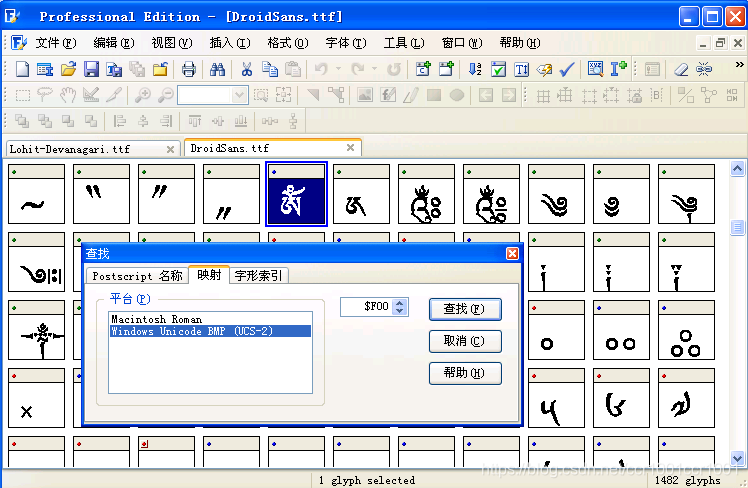Open the 插入(I) menu

[x=230, y=43]
